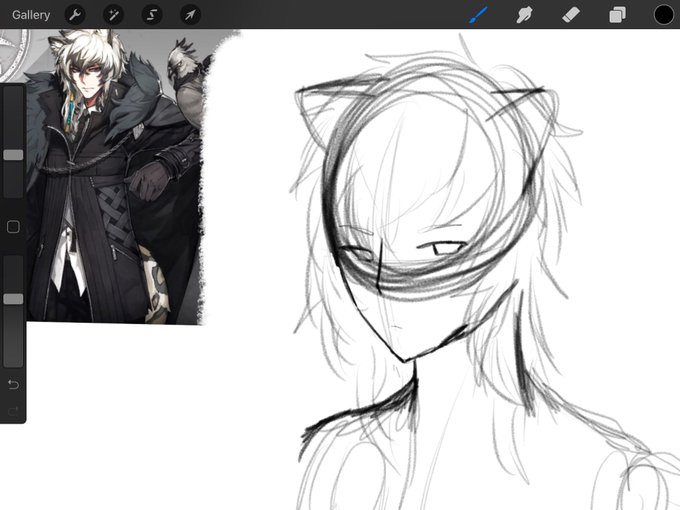Image resolution: width=680 pixels, height=510 pixels.
Task: Open the Layers panel
Action: click(617, 15)
